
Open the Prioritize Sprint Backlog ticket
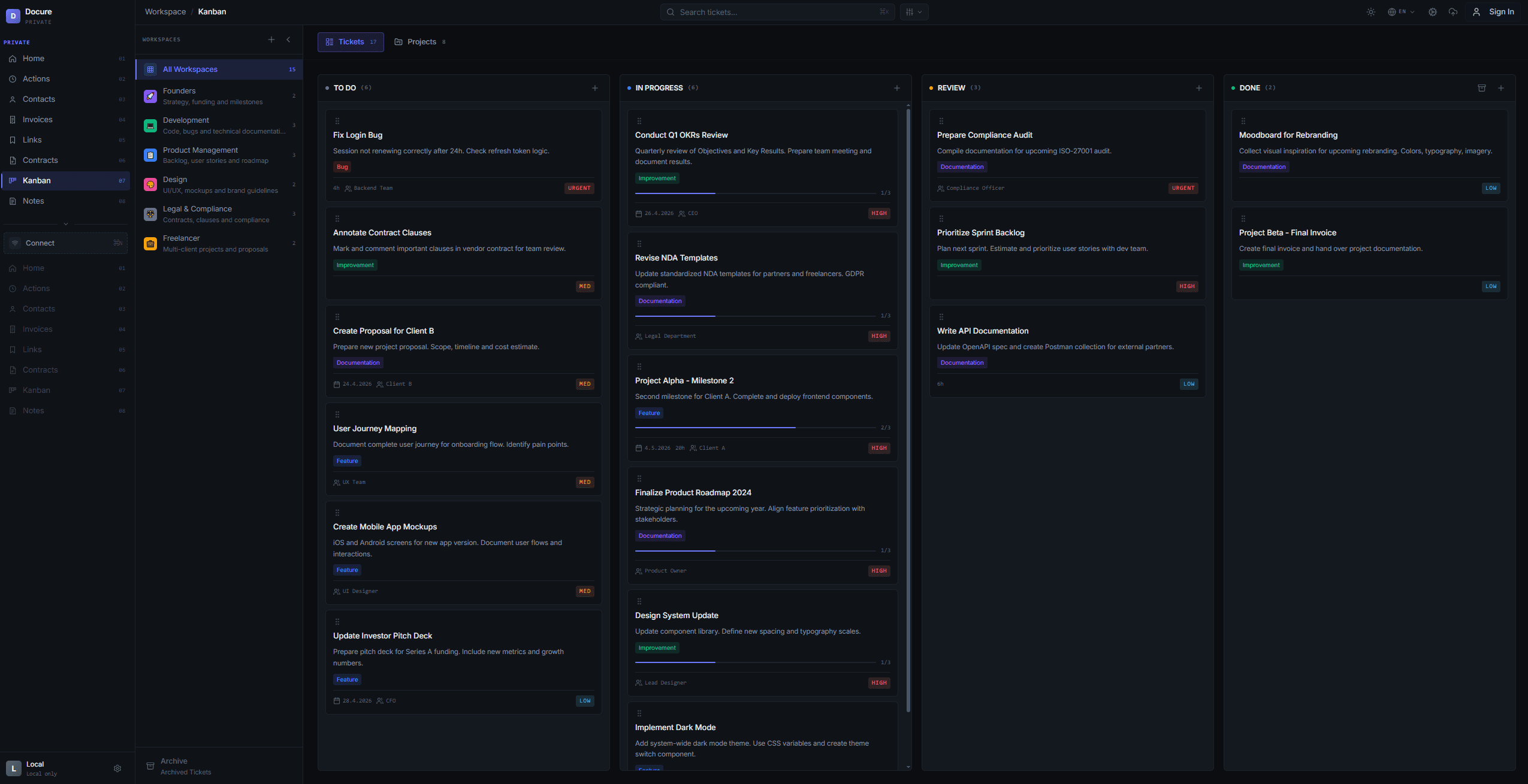[x=1067, y=253]
